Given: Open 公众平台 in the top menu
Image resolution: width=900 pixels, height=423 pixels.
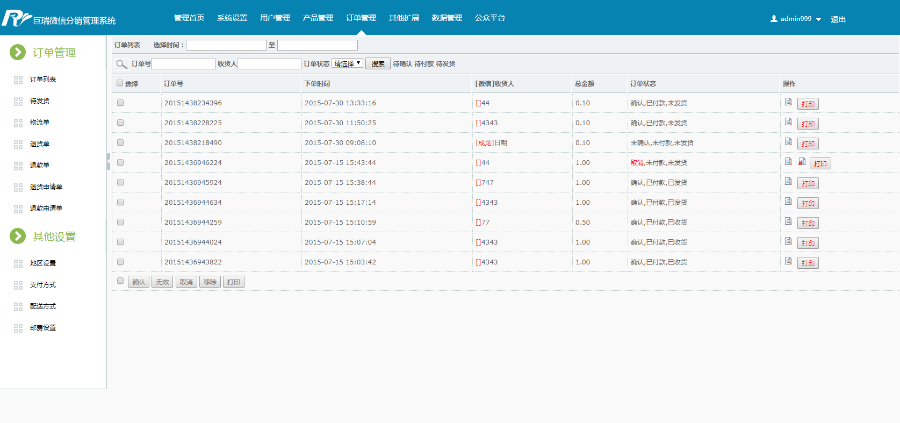Looking at the screenshot, I should (x=490, y=18).
